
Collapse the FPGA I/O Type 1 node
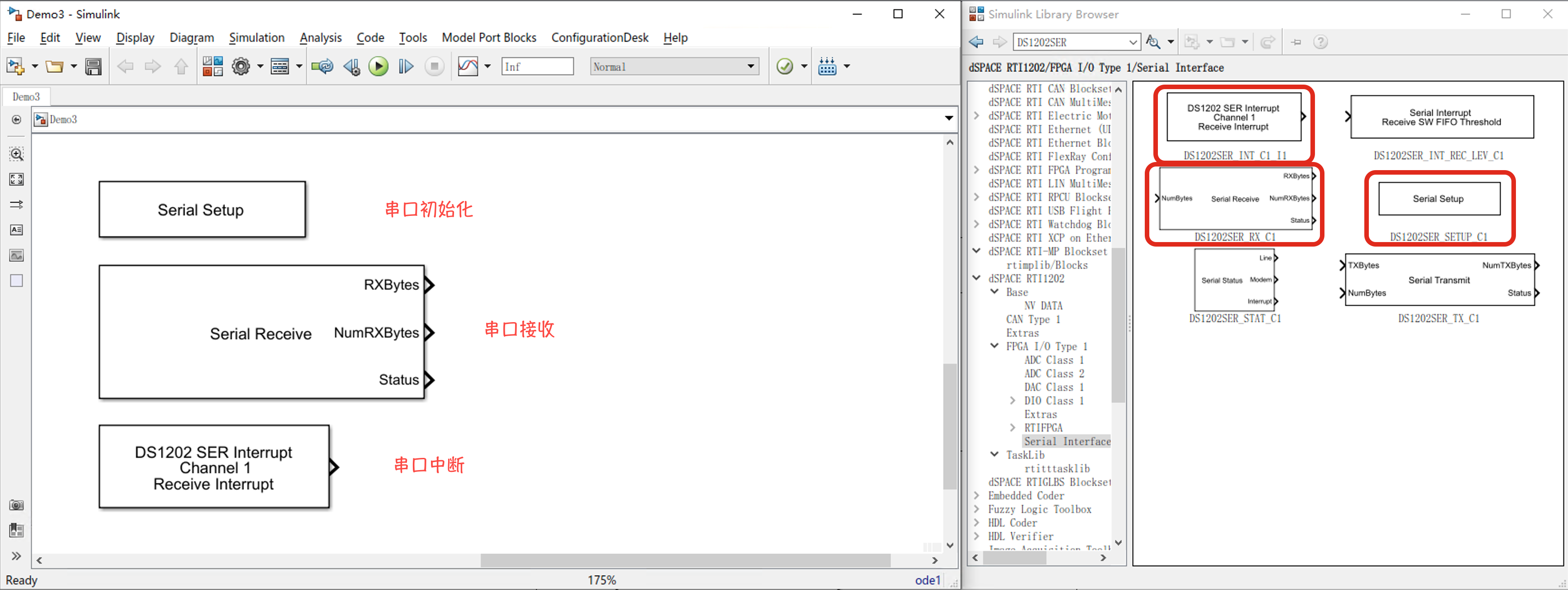pos(994,346)
